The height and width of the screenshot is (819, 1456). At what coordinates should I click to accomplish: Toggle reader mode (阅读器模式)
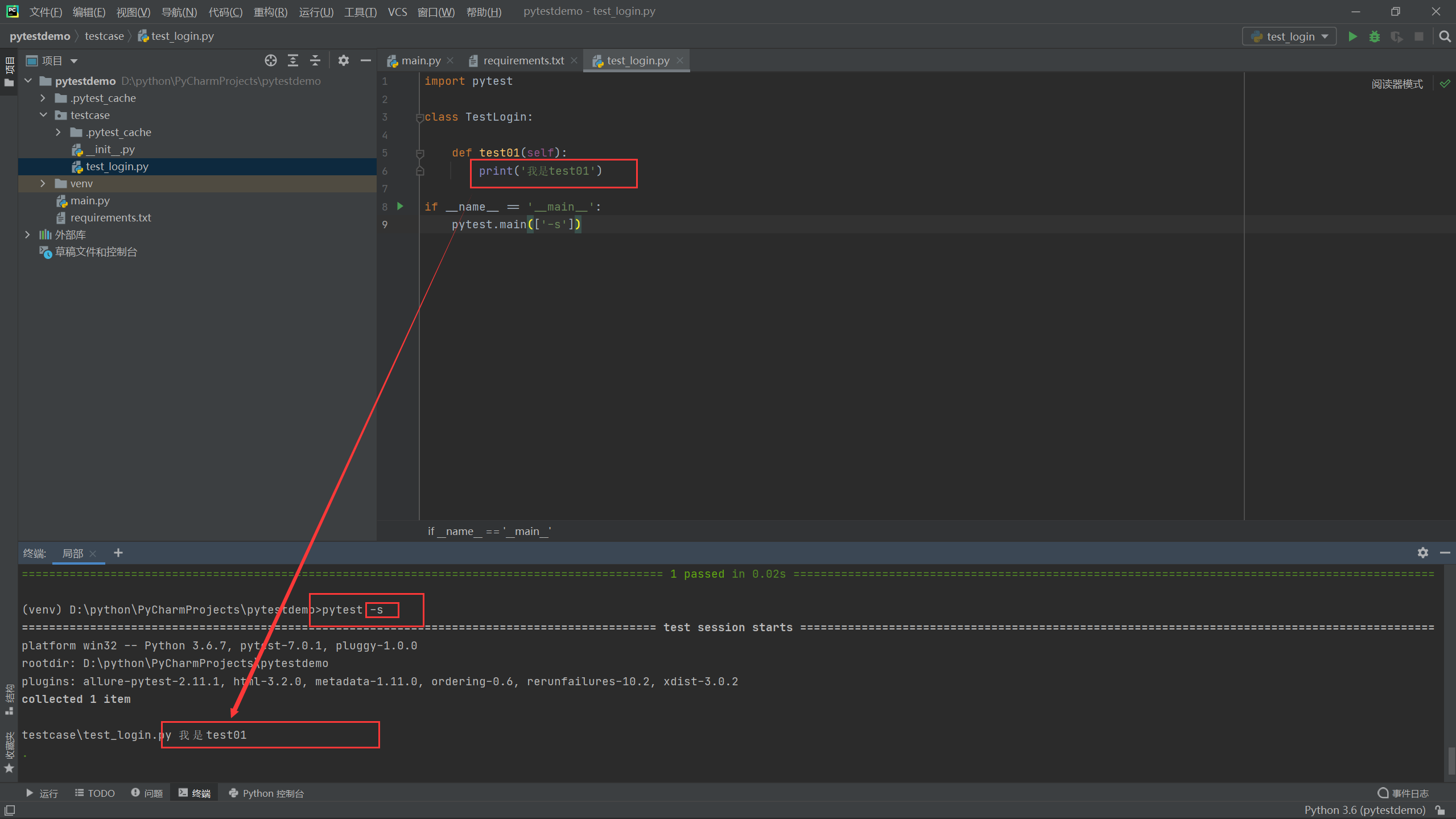[x=1396, y=84]
